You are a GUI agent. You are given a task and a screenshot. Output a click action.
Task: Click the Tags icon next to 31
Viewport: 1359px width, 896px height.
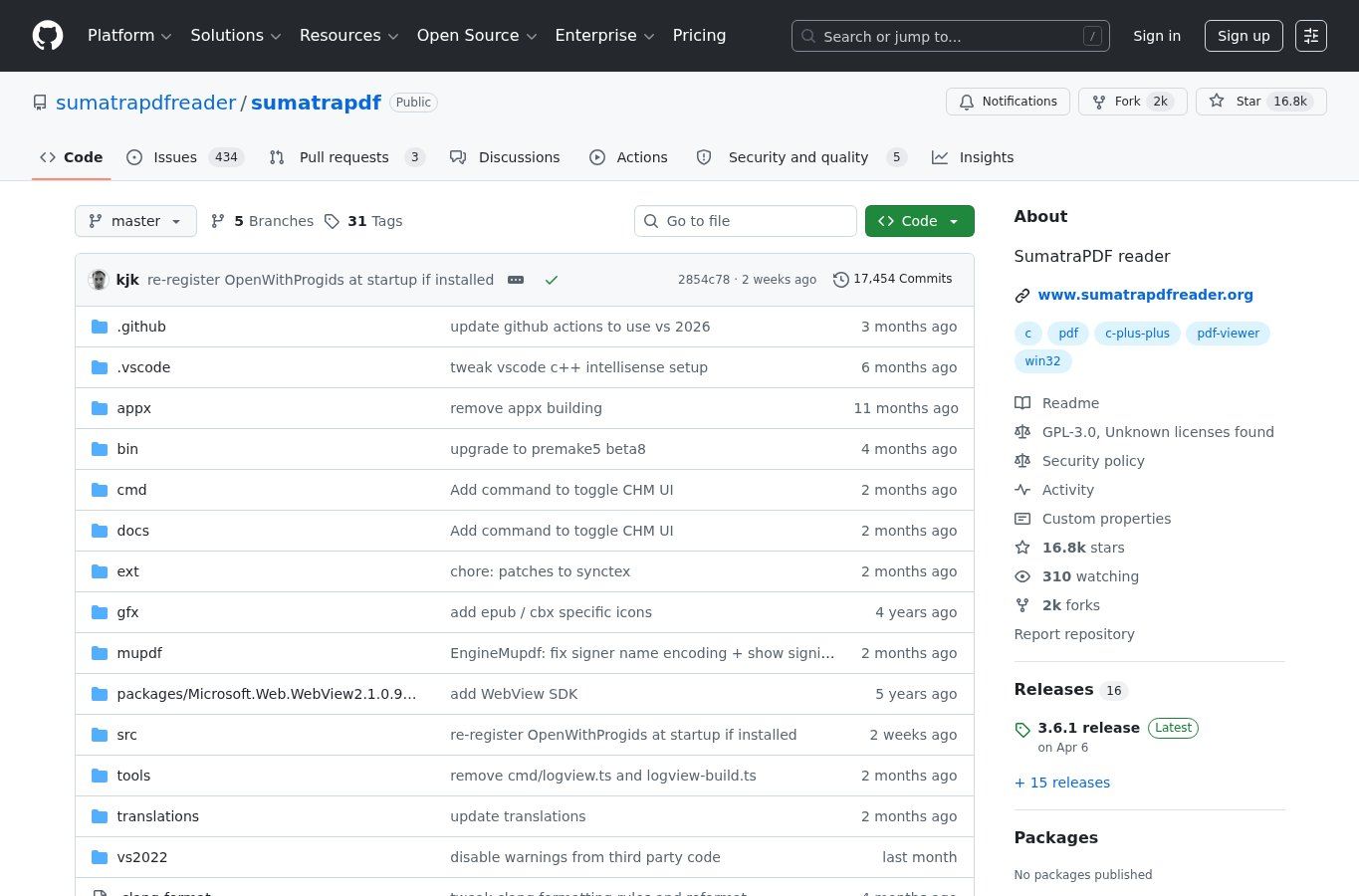(x=332, y=221)
